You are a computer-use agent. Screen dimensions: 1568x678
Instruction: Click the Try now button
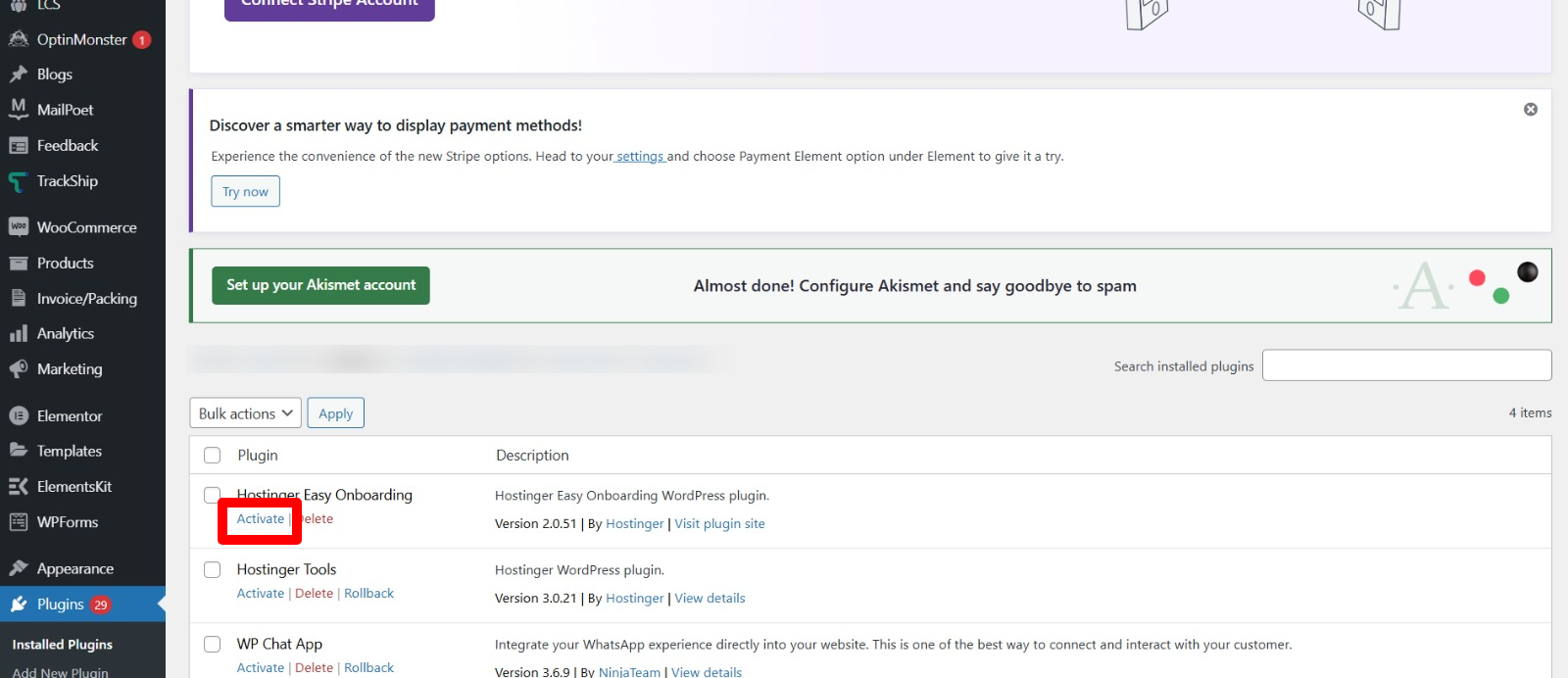pyautogui.click(x=245, y=192)
